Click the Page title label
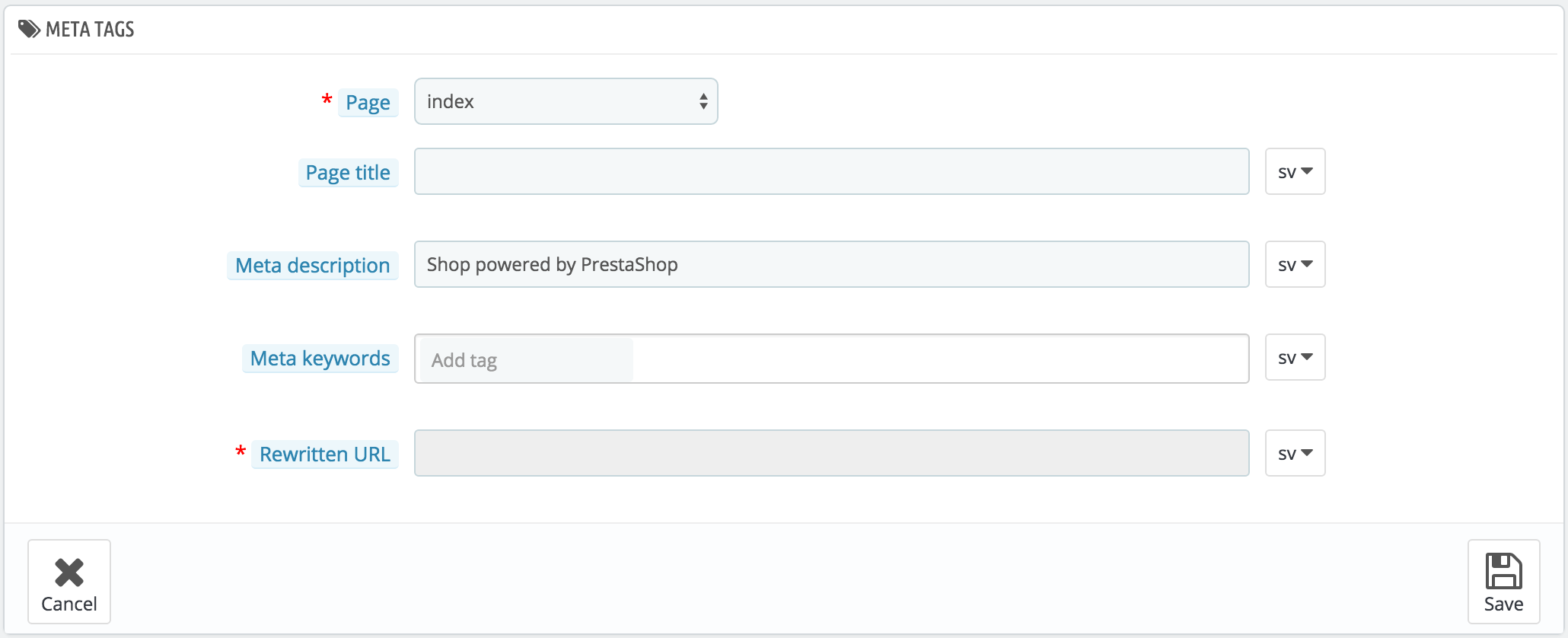Screen dimensions: 1568x638 348,173
